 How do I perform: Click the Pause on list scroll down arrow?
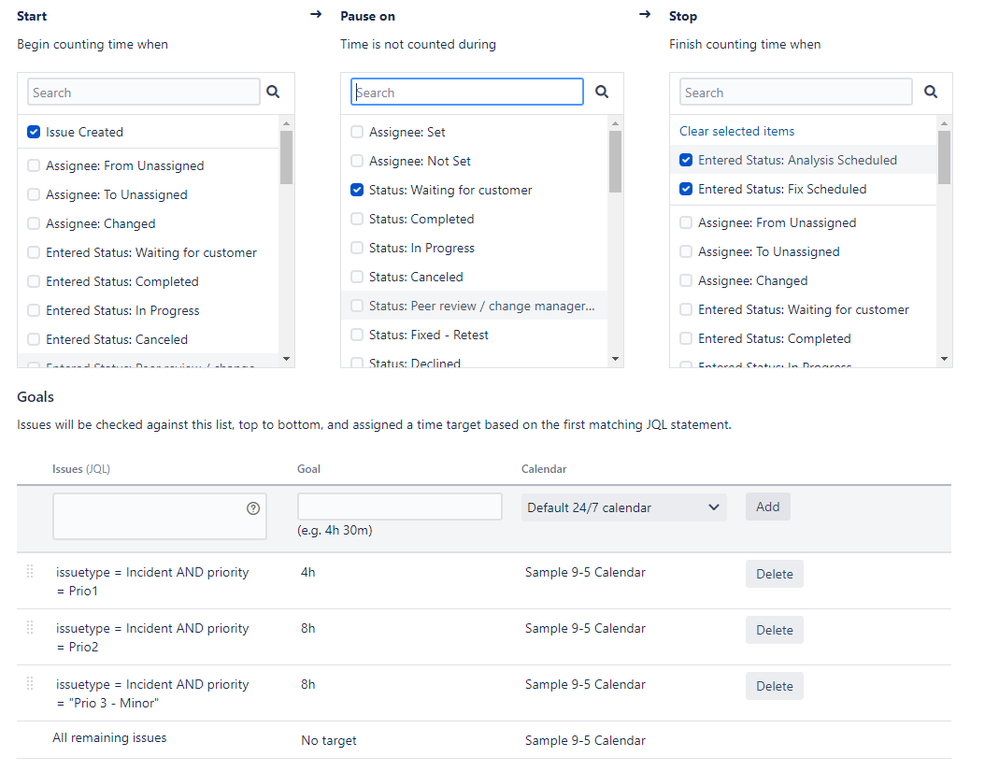pos(615,359)
